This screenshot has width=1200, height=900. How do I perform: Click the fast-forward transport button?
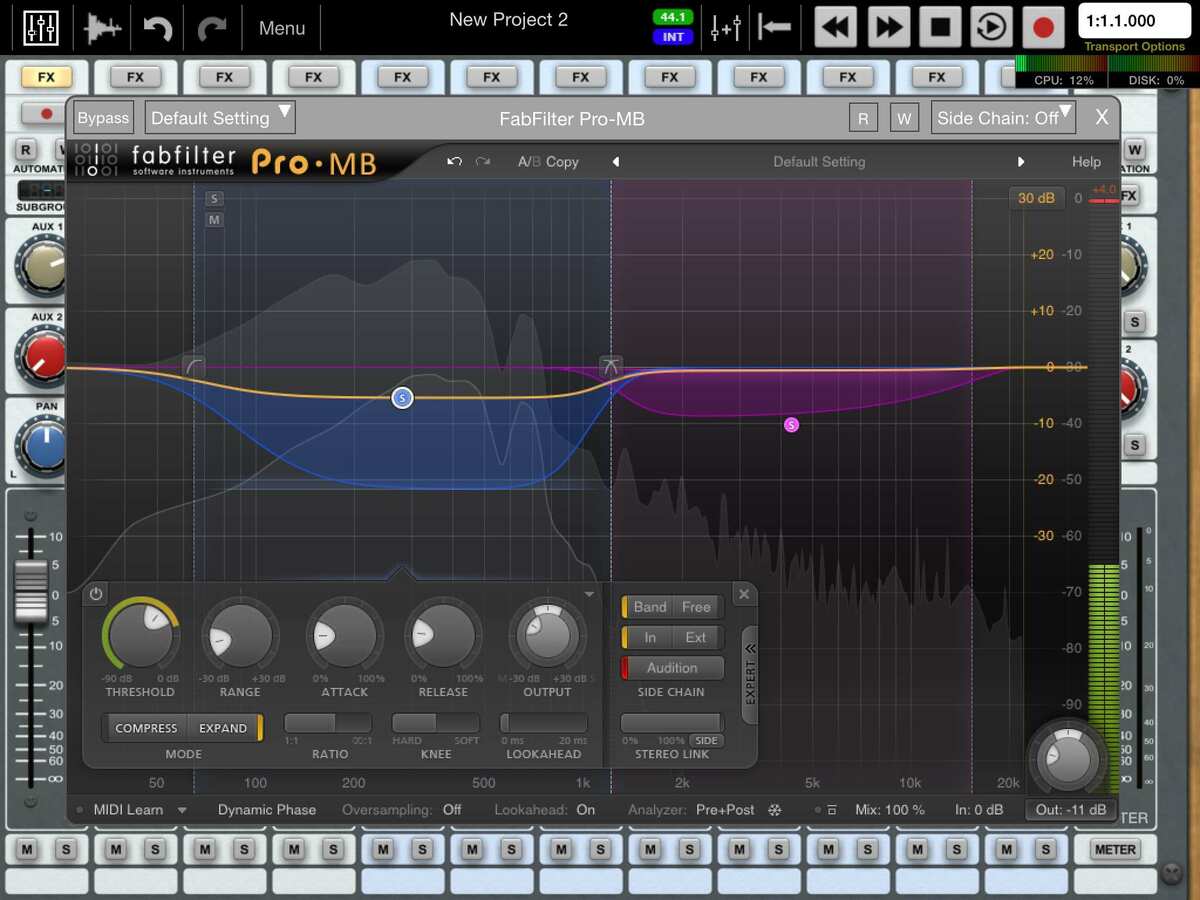click(888, 27)
